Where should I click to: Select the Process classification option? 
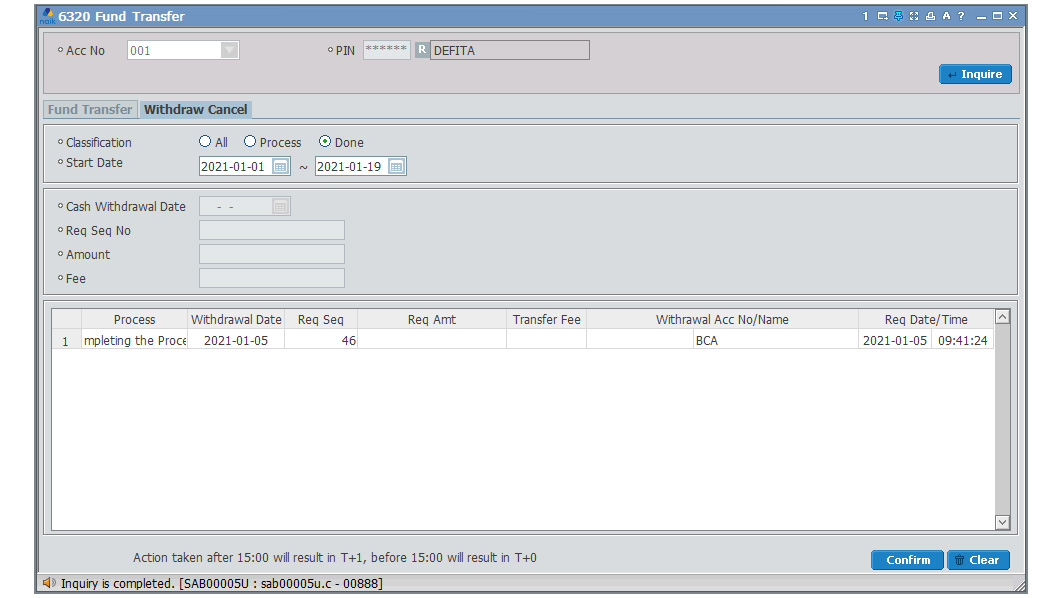(x=250, y=142)
